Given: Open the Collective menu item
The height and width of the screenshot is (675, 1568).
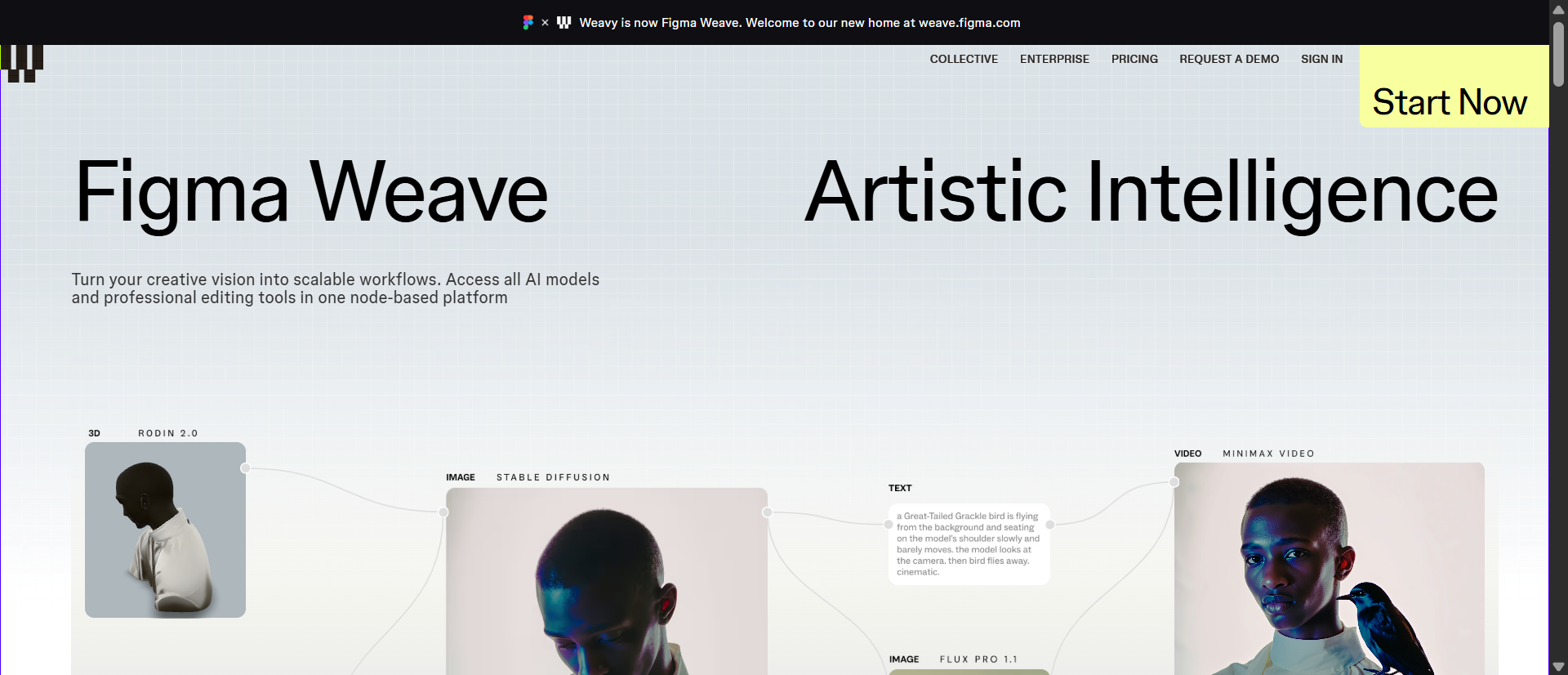Looking at the screenshot, I should [x=964, y=59].
